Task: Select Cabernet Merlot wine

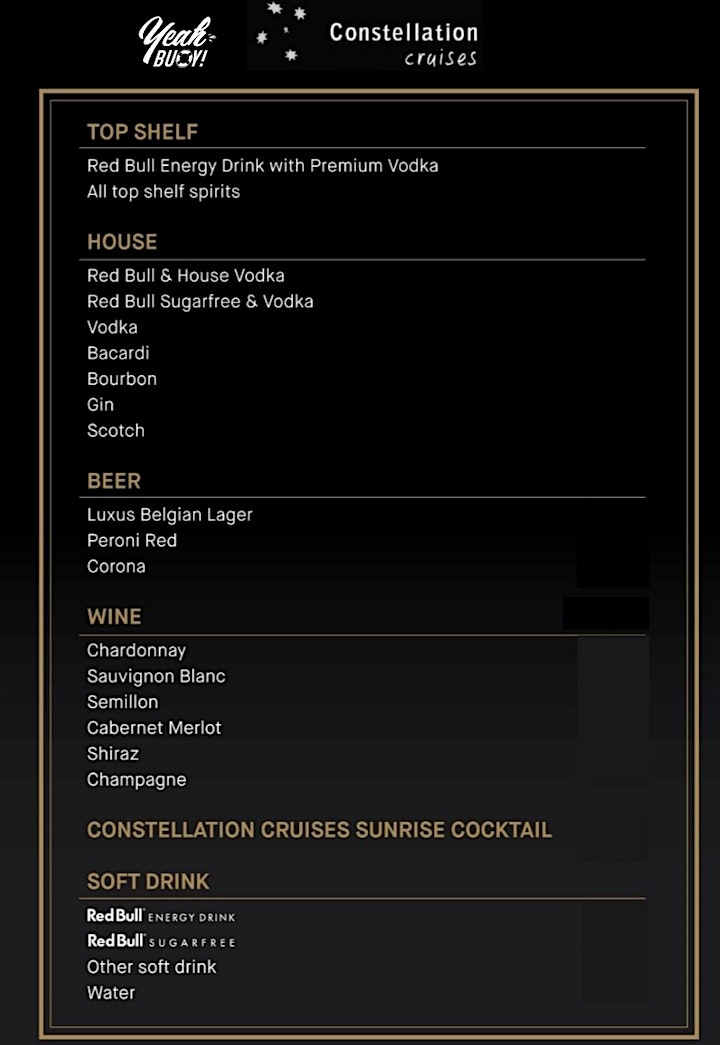Action: pos(154,728)
